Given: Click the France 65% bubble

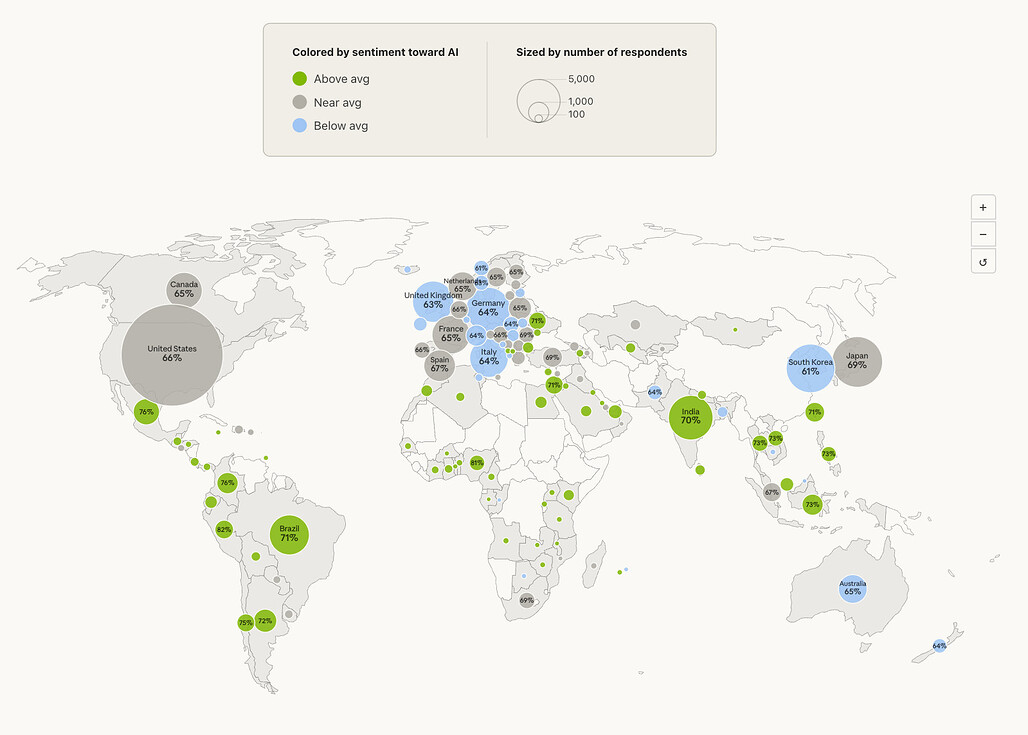Looking at the screenshot, I should (x=451, y=334).
